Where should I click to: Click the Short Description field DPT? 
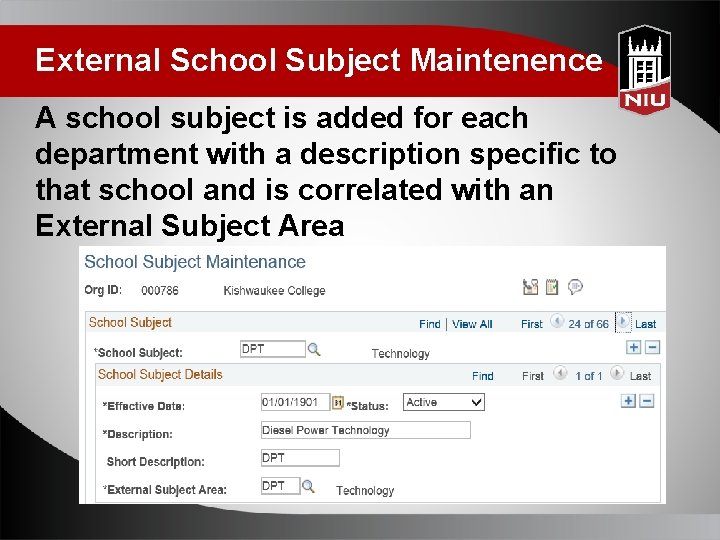300,458
